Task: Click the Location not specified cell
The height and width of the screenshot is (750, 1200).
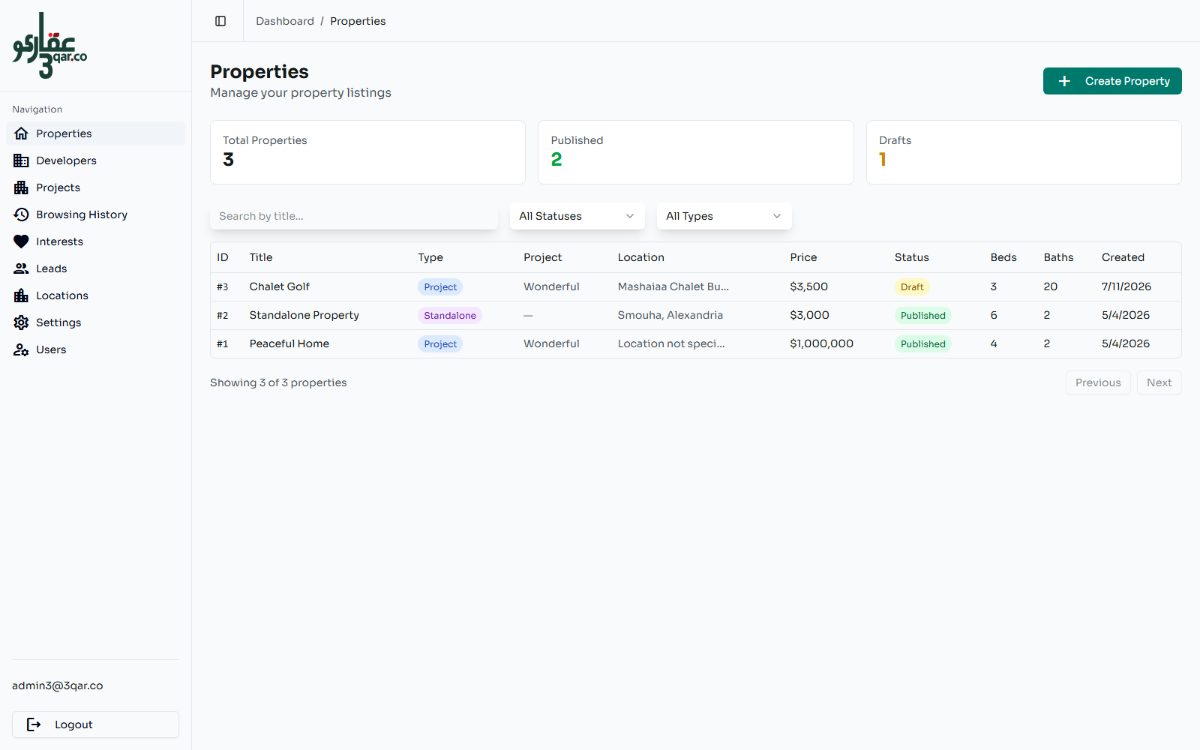Action: pyautogui.click(x=671, y=344)
